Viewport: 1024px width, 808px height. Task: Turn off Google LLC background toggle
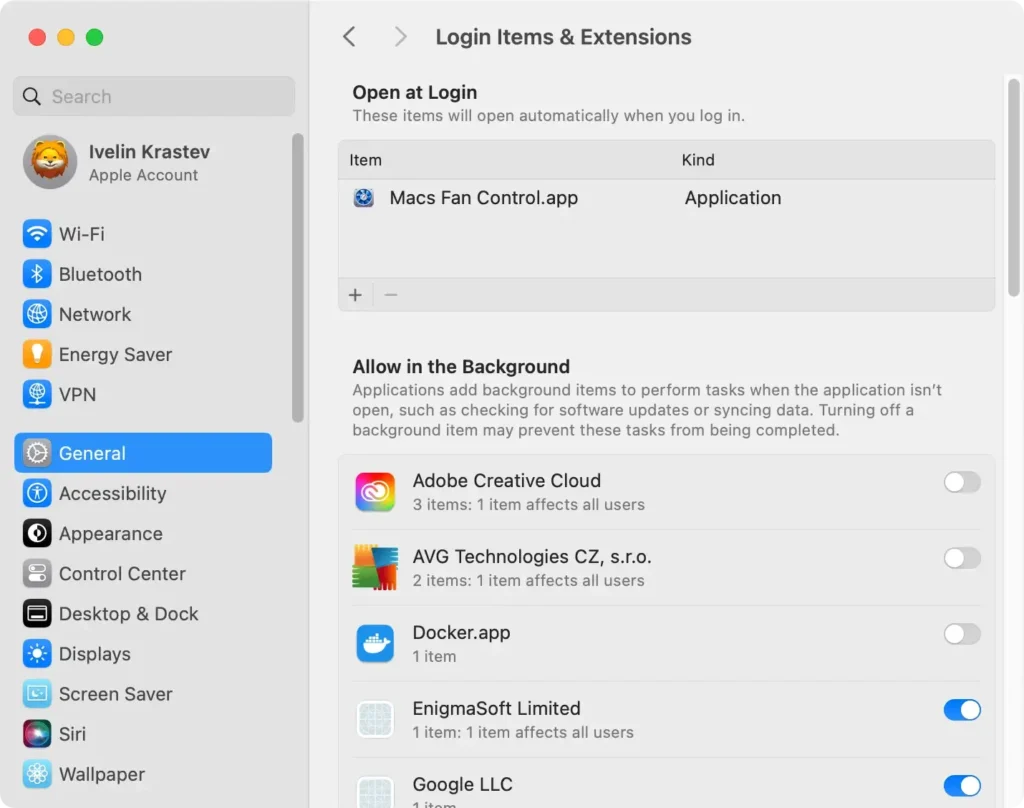(x=961, y=785)
